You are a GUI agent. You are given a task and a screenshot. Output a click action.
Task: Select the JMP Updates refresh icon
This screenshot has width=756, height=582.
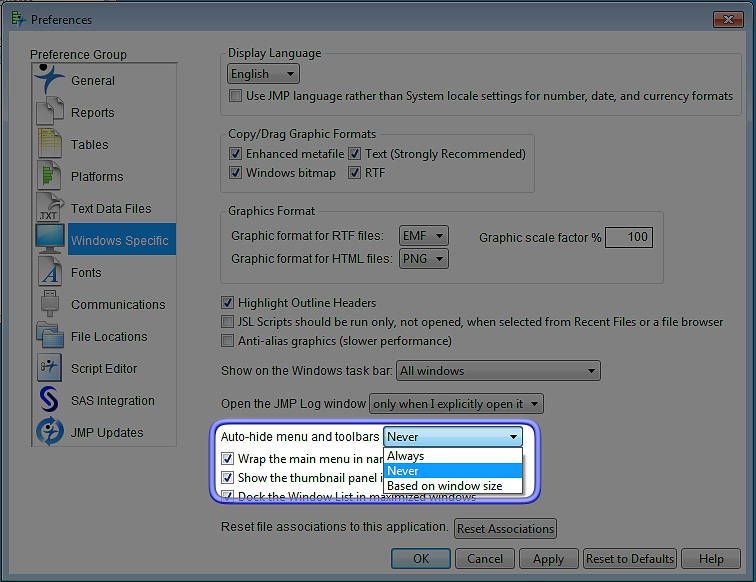pos(50,432)
